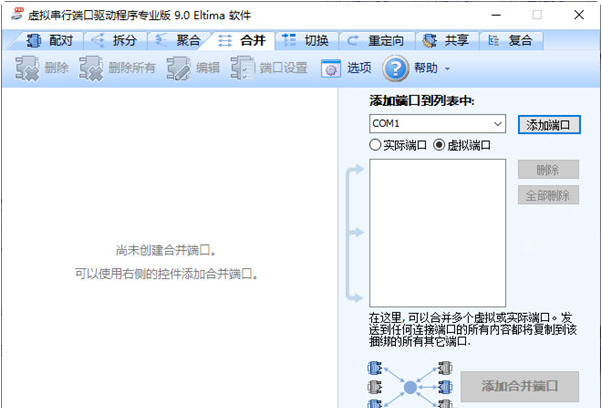Minimize the Eltima window
Screen dimensions: 602x408
[496, 15]
